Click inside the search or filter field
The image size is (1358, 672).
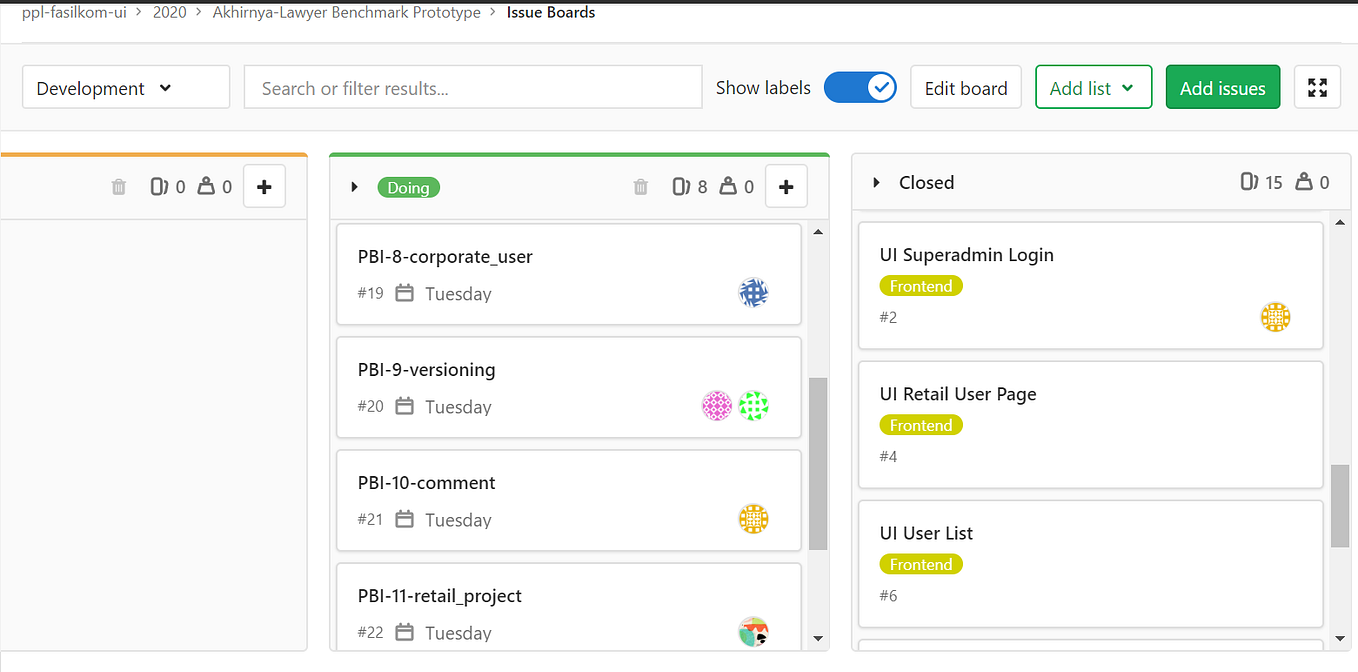(472, 87)
